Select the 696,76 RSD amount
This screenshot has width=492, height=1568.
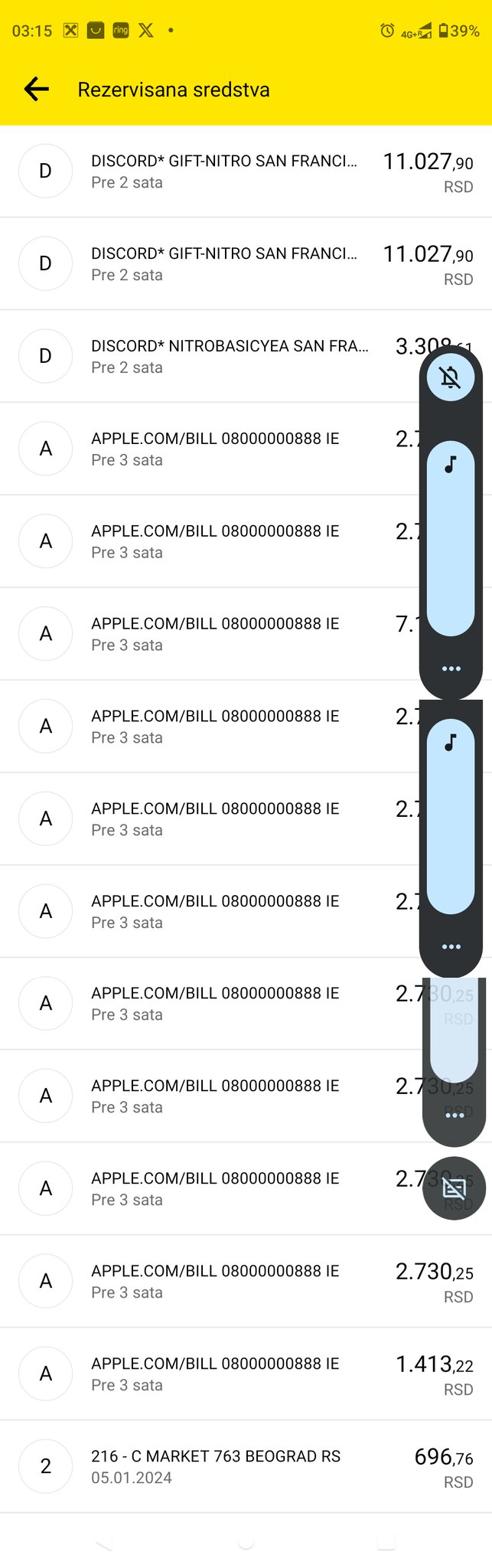(444, 1467)
